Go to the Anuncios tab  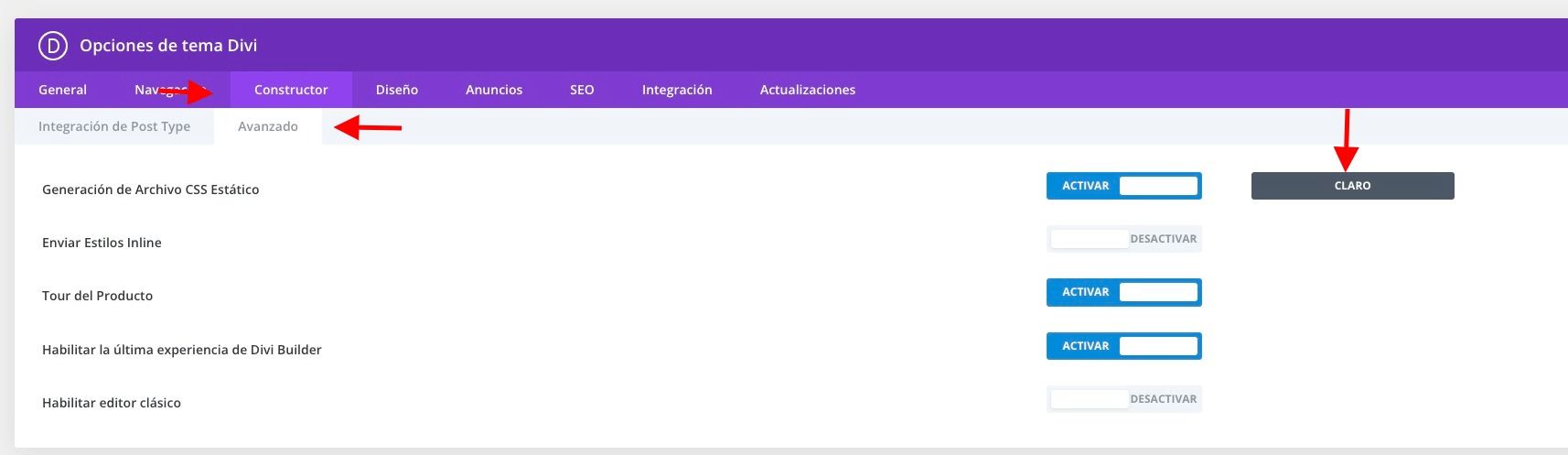[x=494, y=90]
